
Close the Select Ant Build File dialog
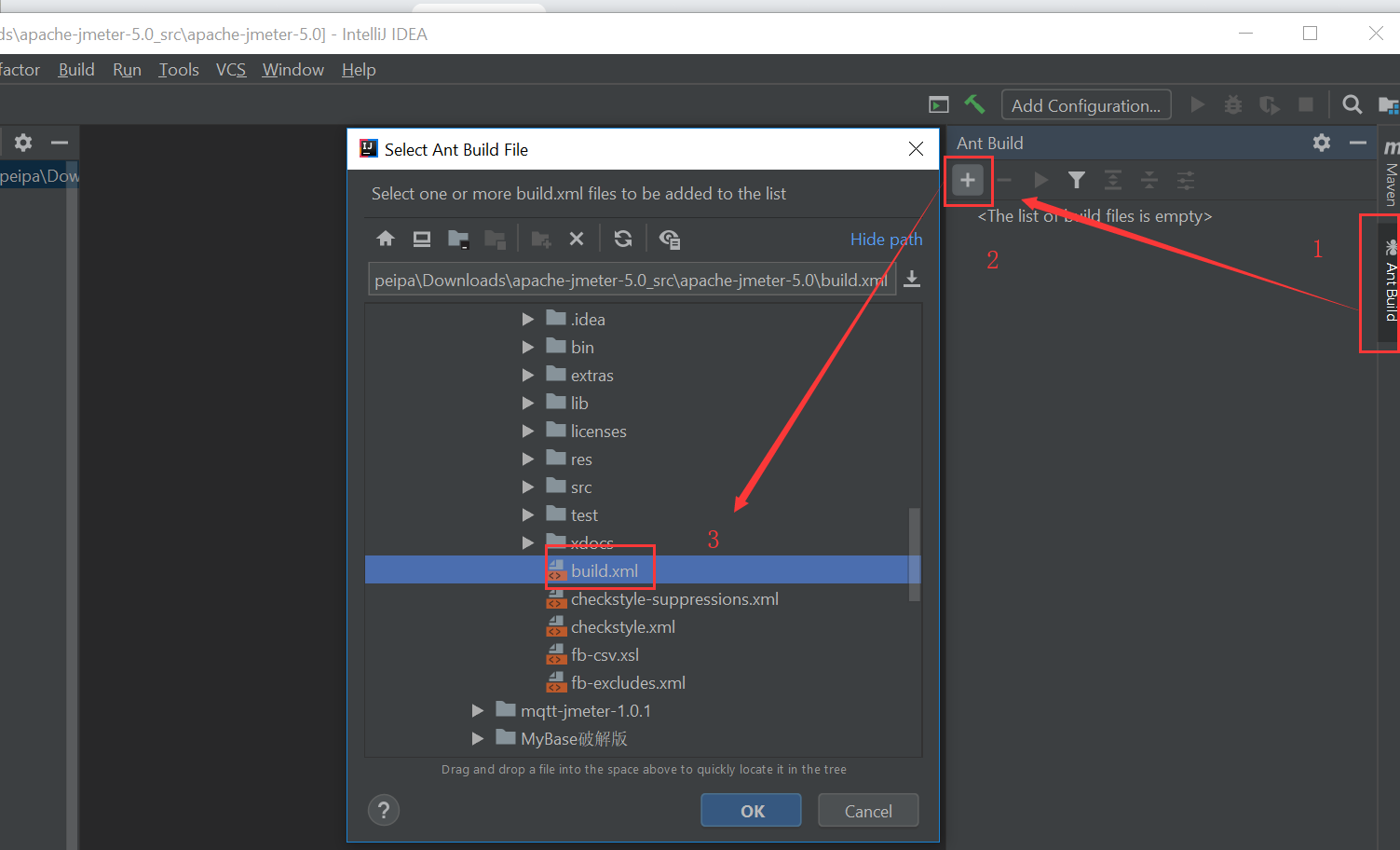(x=916, y=149)
